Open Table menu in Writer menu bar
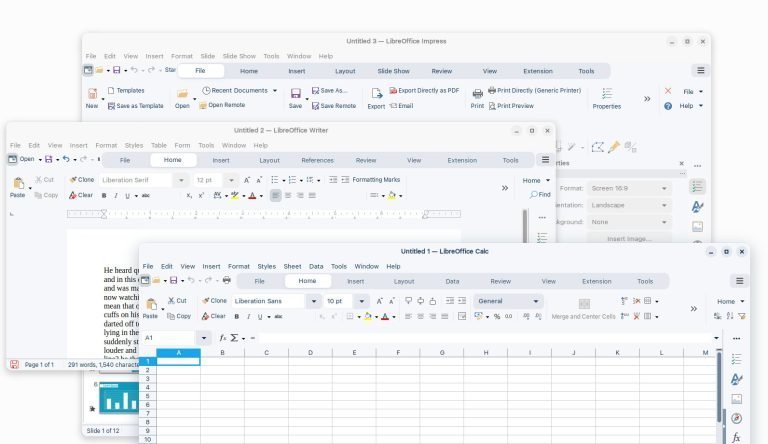The height and width of the screenshot is (444, 768). click(x=159, y=145)
